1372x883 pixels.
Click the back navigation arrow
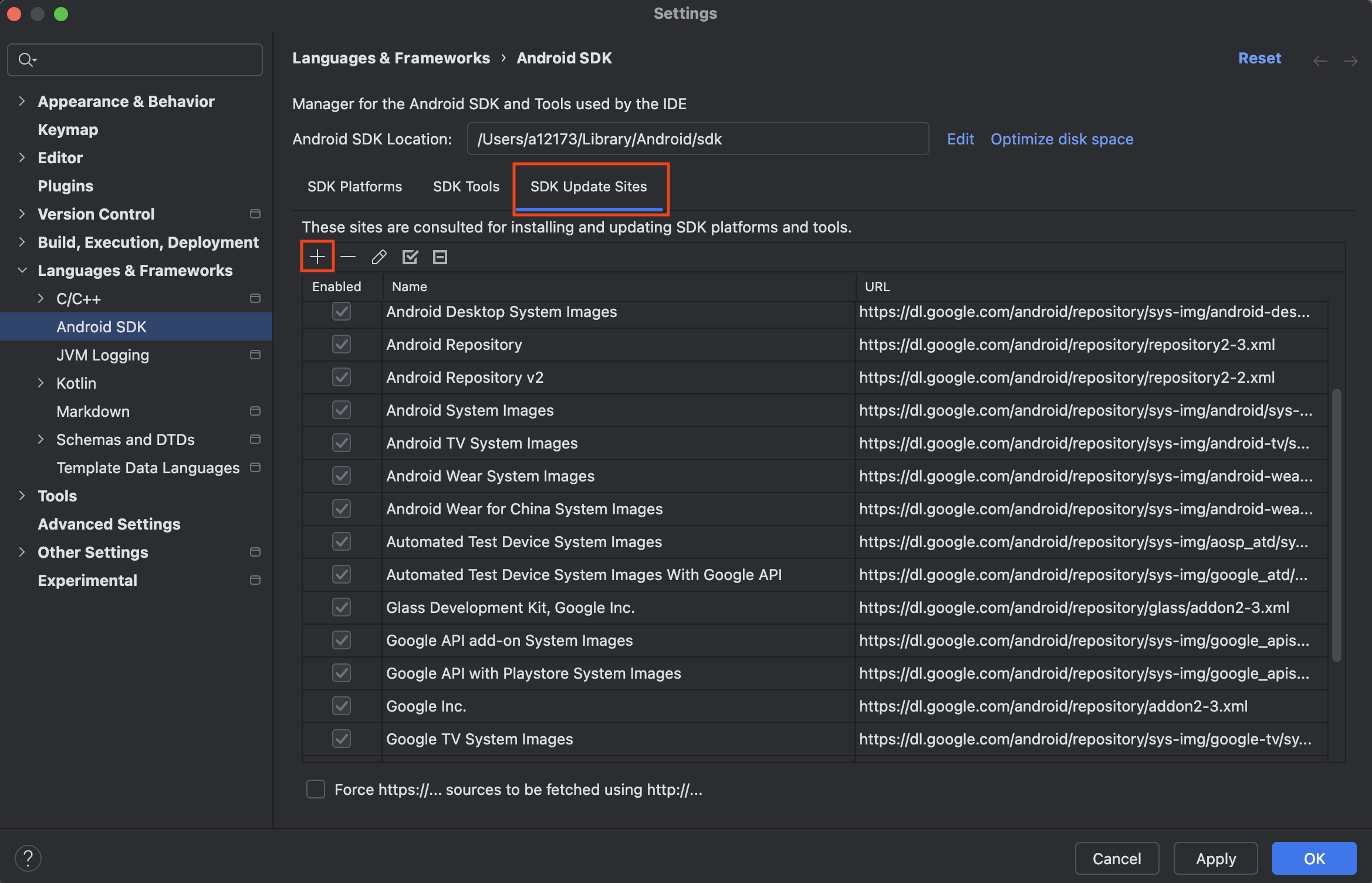pos(1320,60)
